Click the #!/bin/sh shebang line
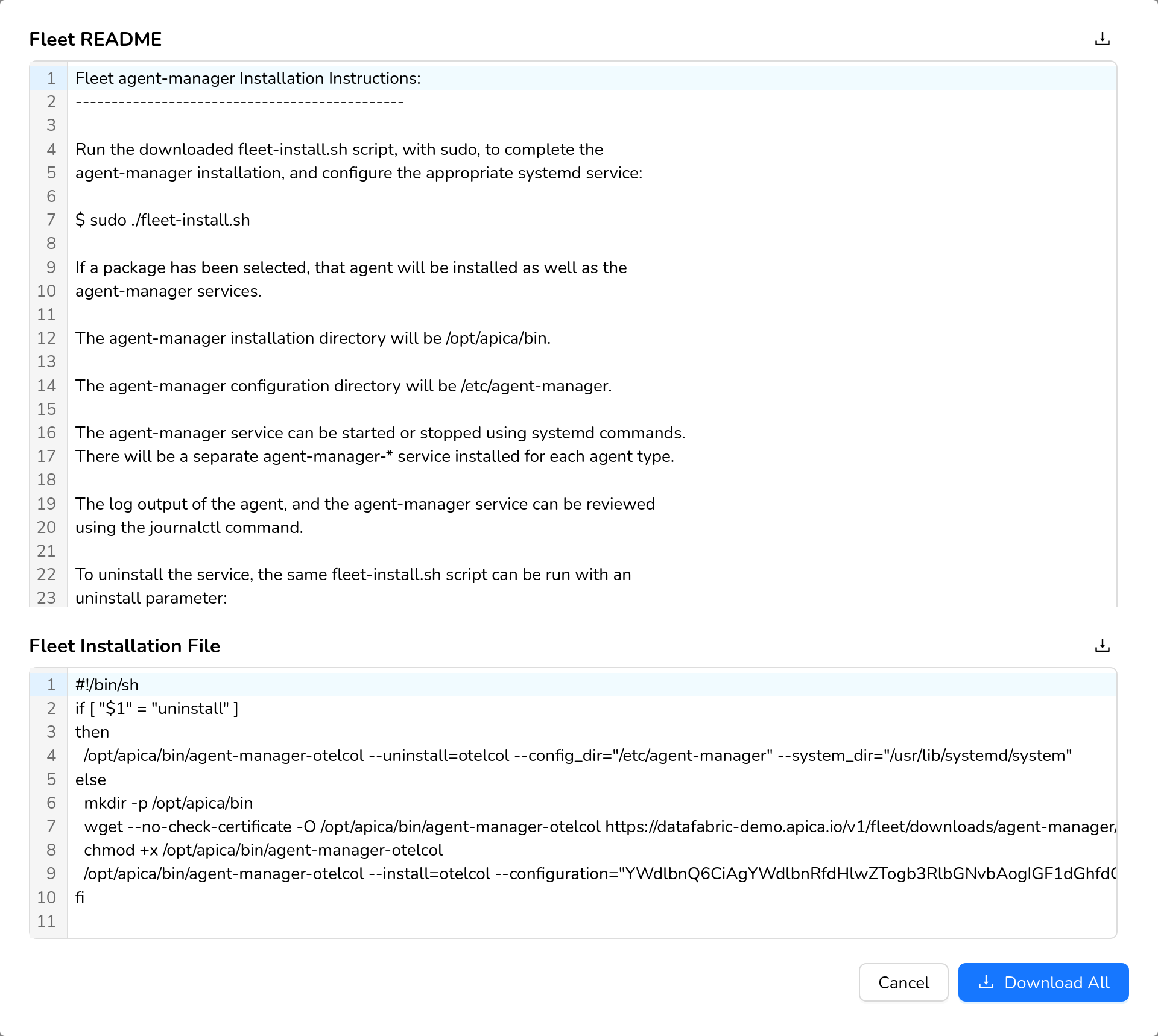 [107, 685]
